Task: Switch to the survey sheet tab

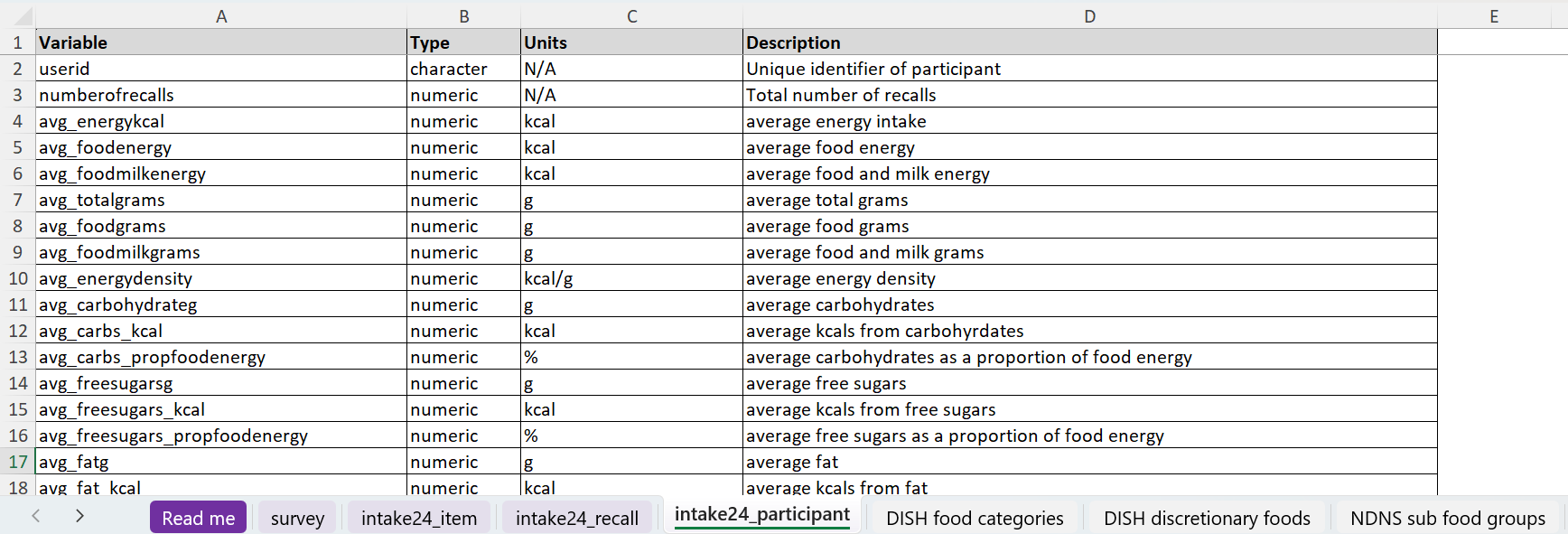Action: tap(297, 518)
